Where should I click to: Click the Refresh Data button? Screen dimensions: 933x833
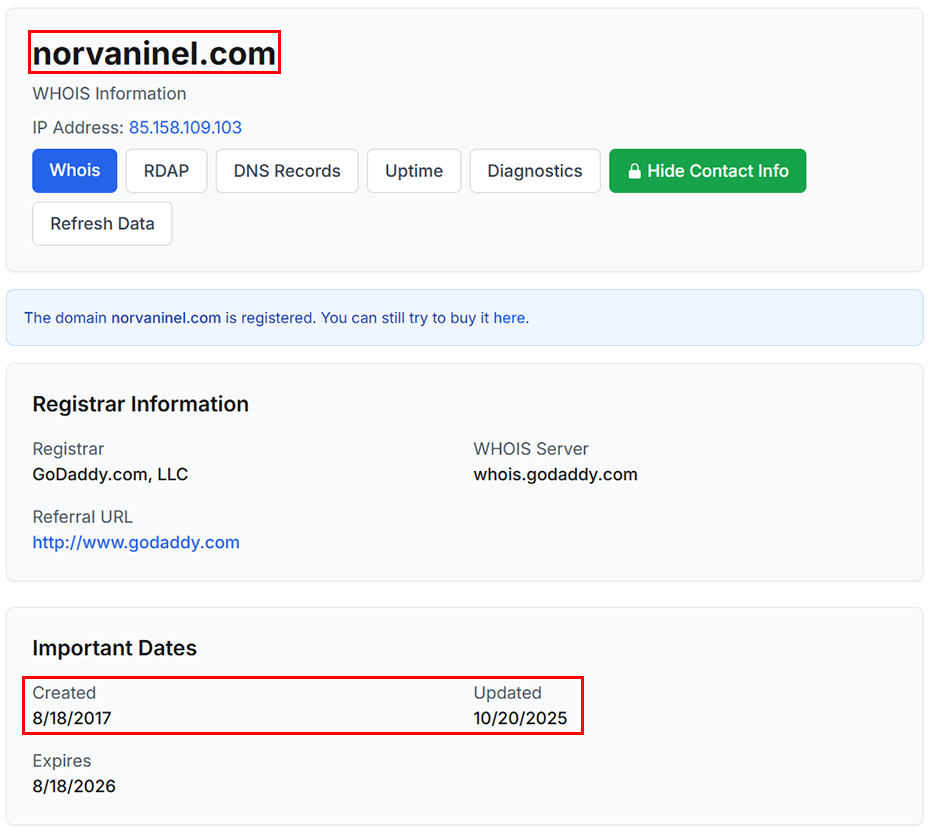click(101, 223)
